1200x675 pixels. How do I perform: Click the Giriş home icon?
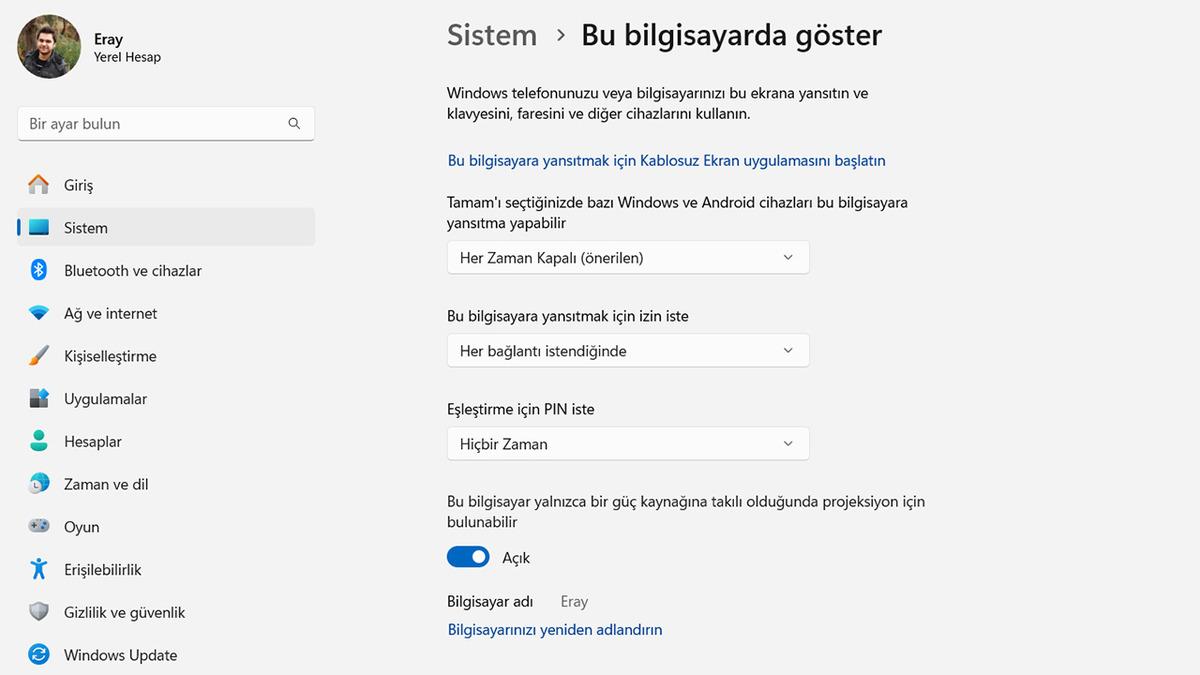coord(37,184)
